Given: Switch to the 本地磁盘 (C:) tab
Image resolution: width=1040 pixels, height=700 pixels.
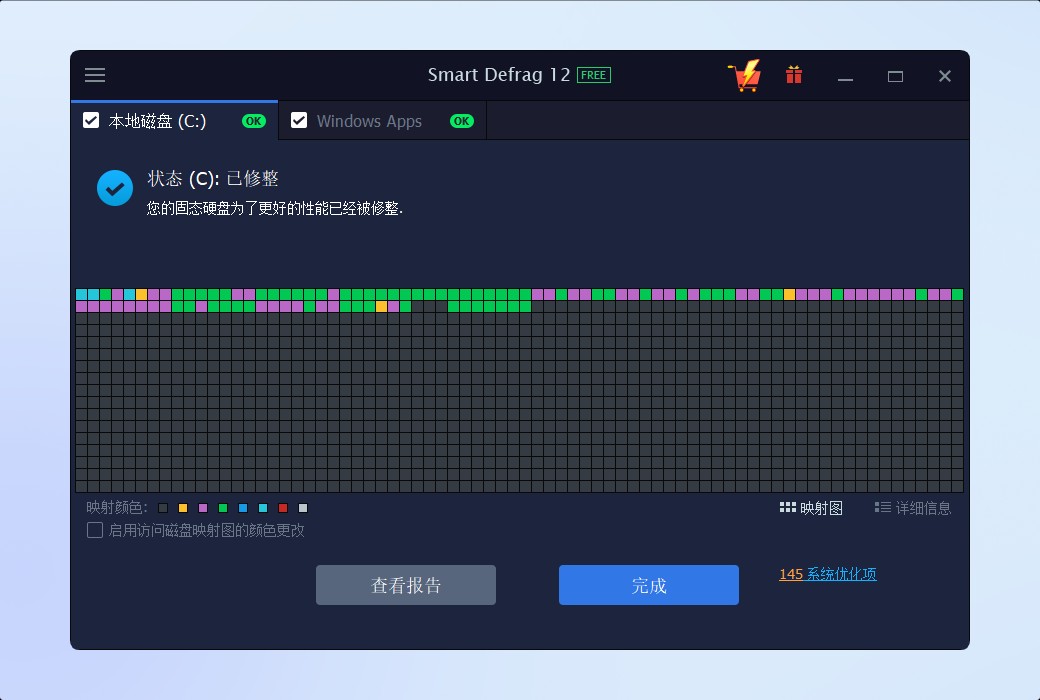Looking at the screenshot, I should click(x=174, y=121).
